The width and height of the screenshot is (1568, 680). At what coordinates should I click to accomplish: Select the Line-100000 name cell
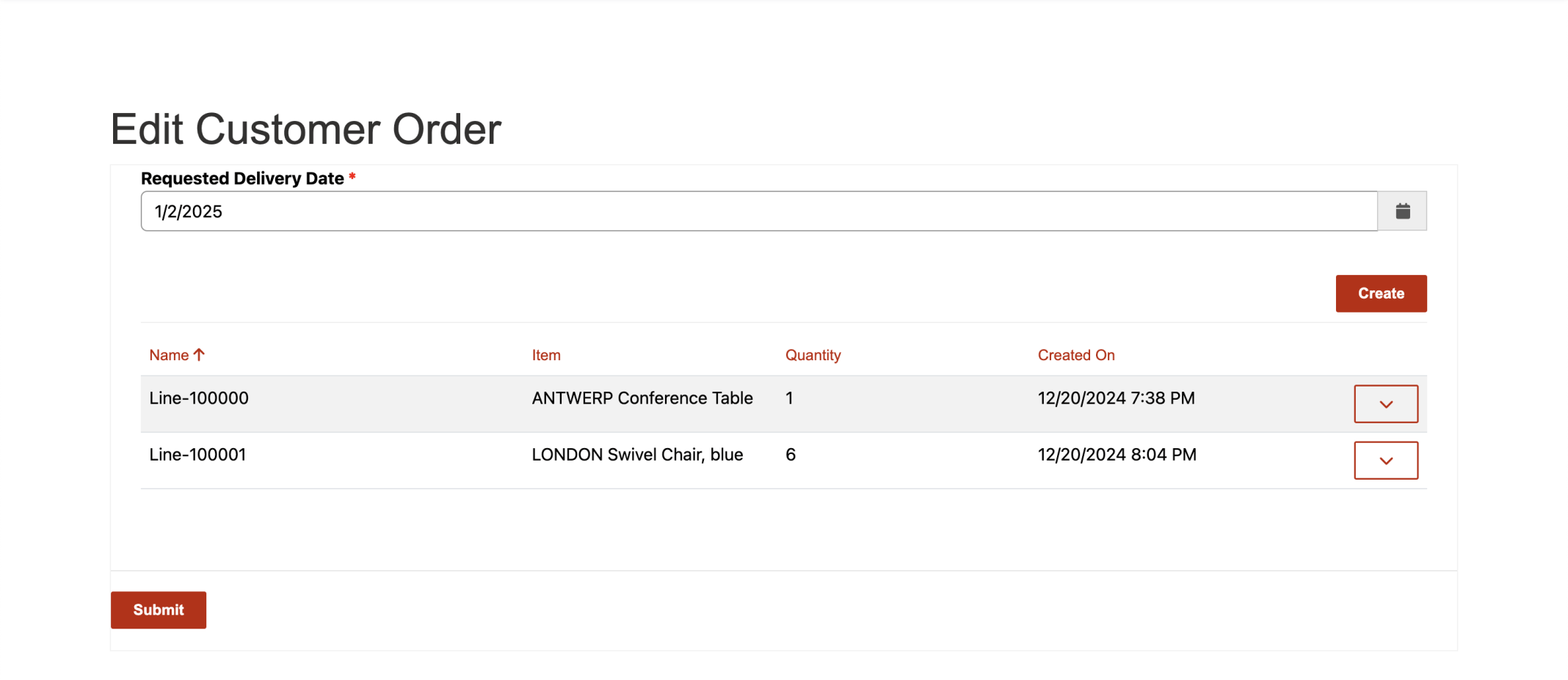(x=199, y=398)
